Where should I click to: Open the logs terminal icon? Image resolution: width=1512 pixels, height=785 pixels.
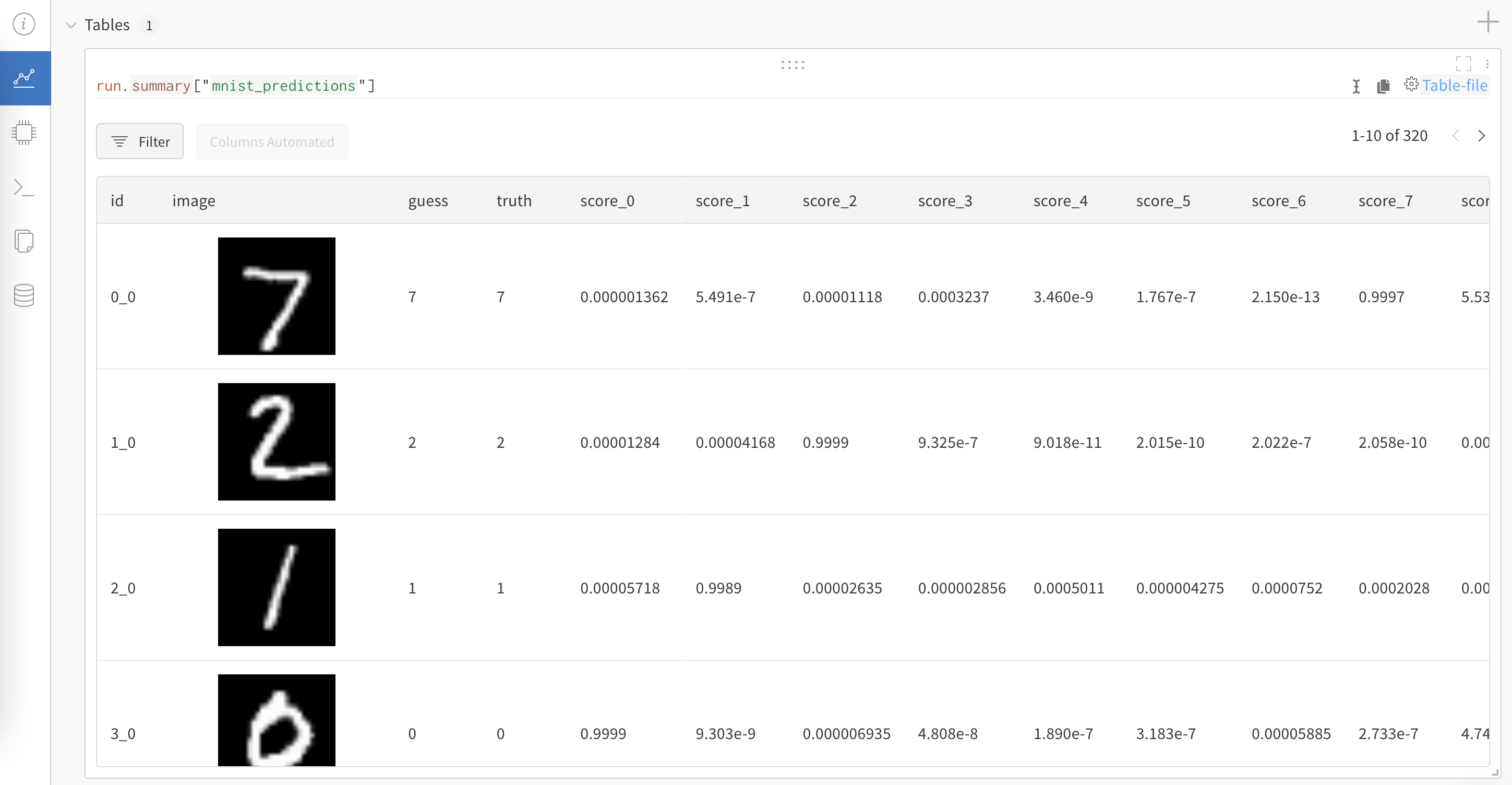(24, 187)
